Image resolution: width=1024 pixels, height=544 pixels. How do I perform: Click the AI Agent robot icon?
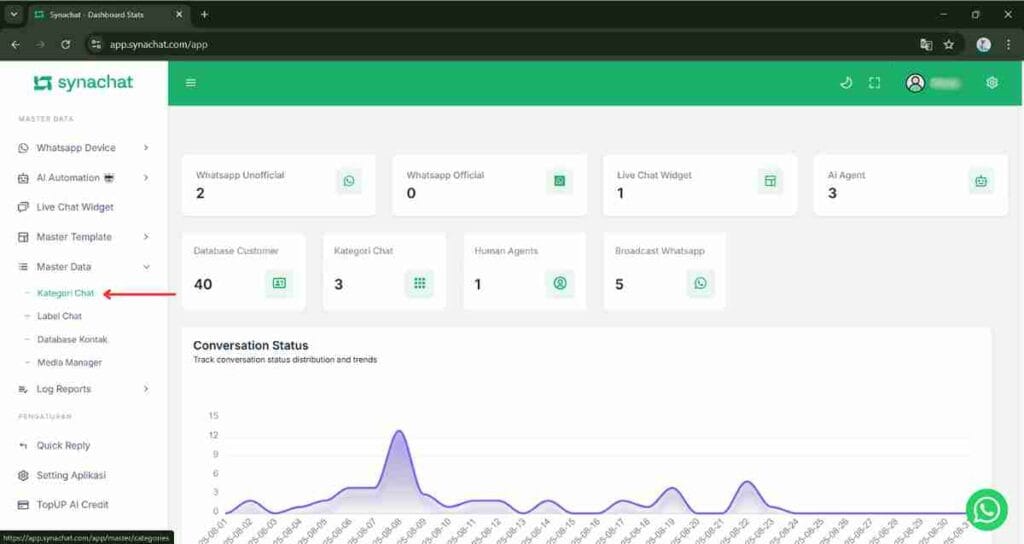pos(981,181)
